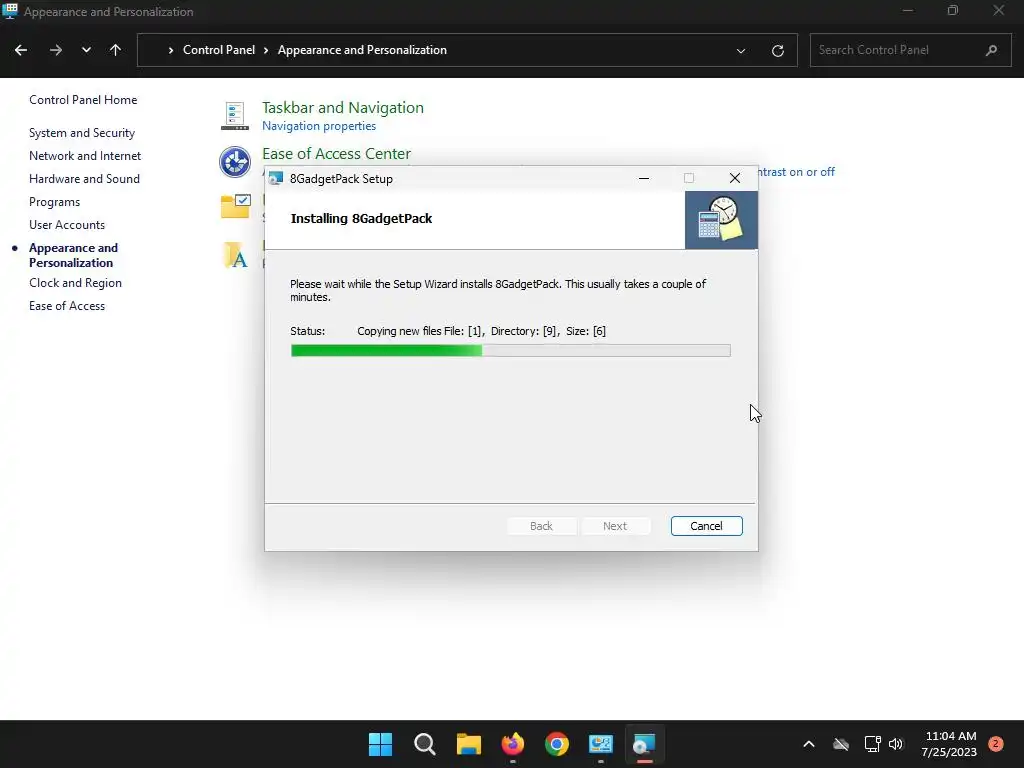Screen dimensions: 1024x768
Task: Refresh the Control Panel view
Action: point(777,50)
